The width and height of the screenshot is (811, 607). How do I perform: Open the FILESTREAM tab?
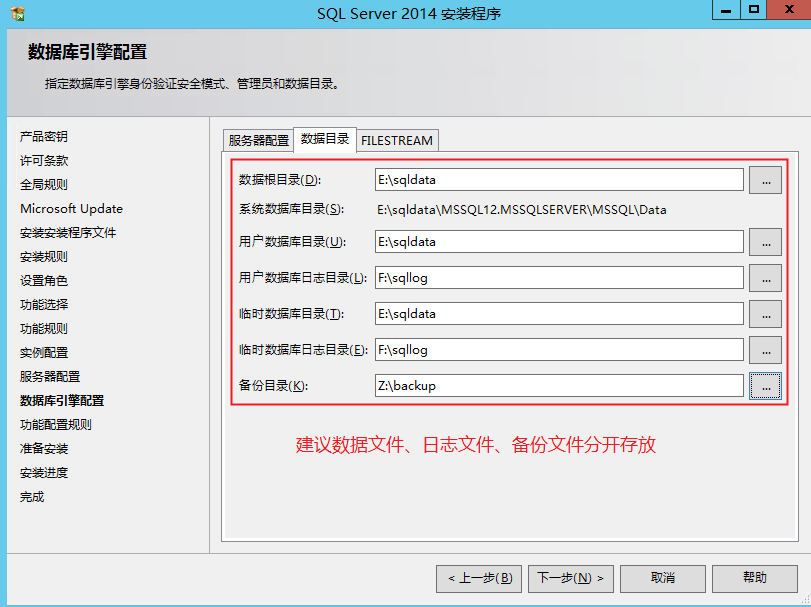point(397,140)
